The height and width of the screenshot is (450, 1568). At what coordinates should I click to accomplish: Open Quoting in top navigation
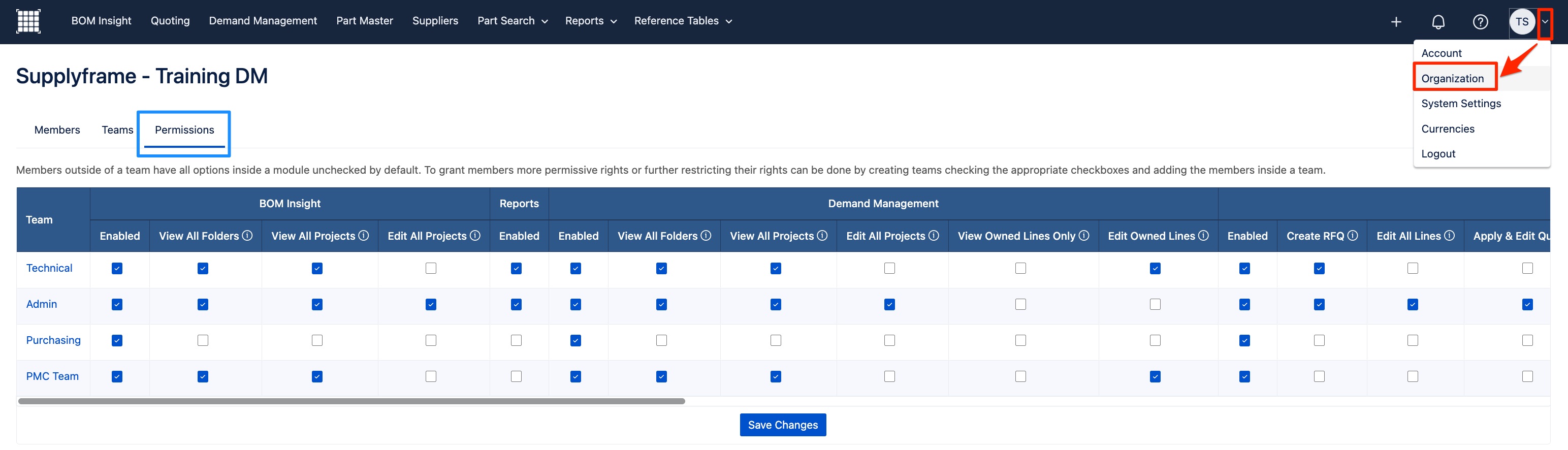click(x=170, y=21)
